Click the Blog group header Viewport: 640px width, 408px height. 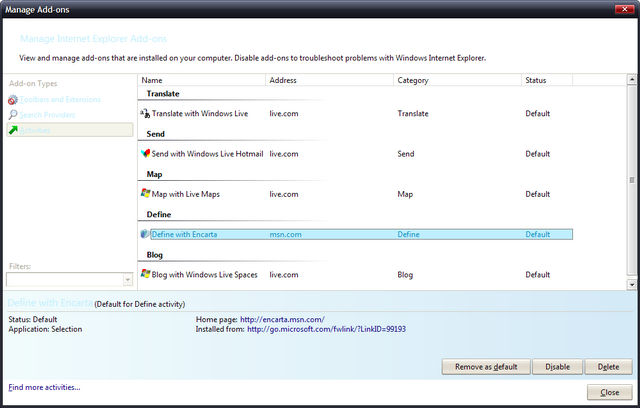155,255
